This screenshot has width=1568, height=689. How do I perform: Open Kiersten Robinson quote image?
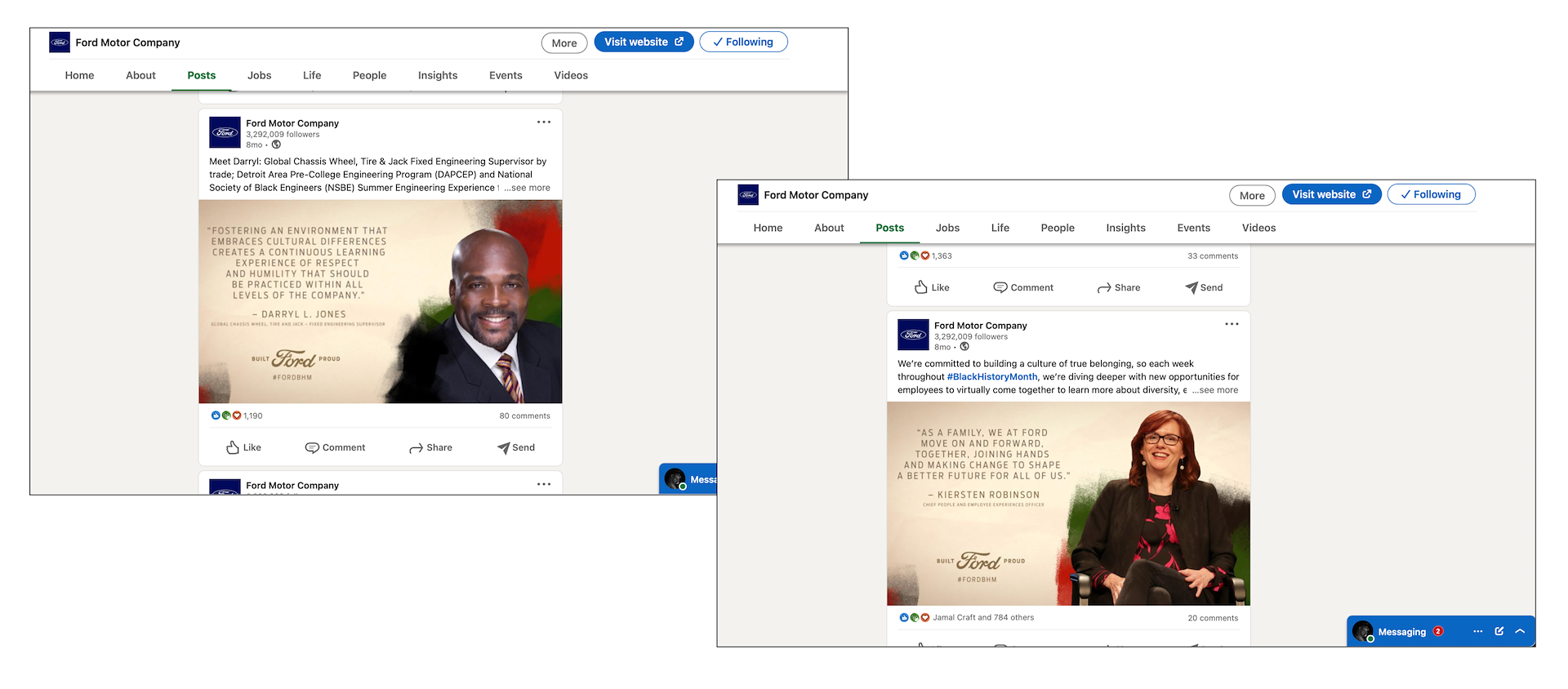pyautogui.click(x=1068, y=504)
